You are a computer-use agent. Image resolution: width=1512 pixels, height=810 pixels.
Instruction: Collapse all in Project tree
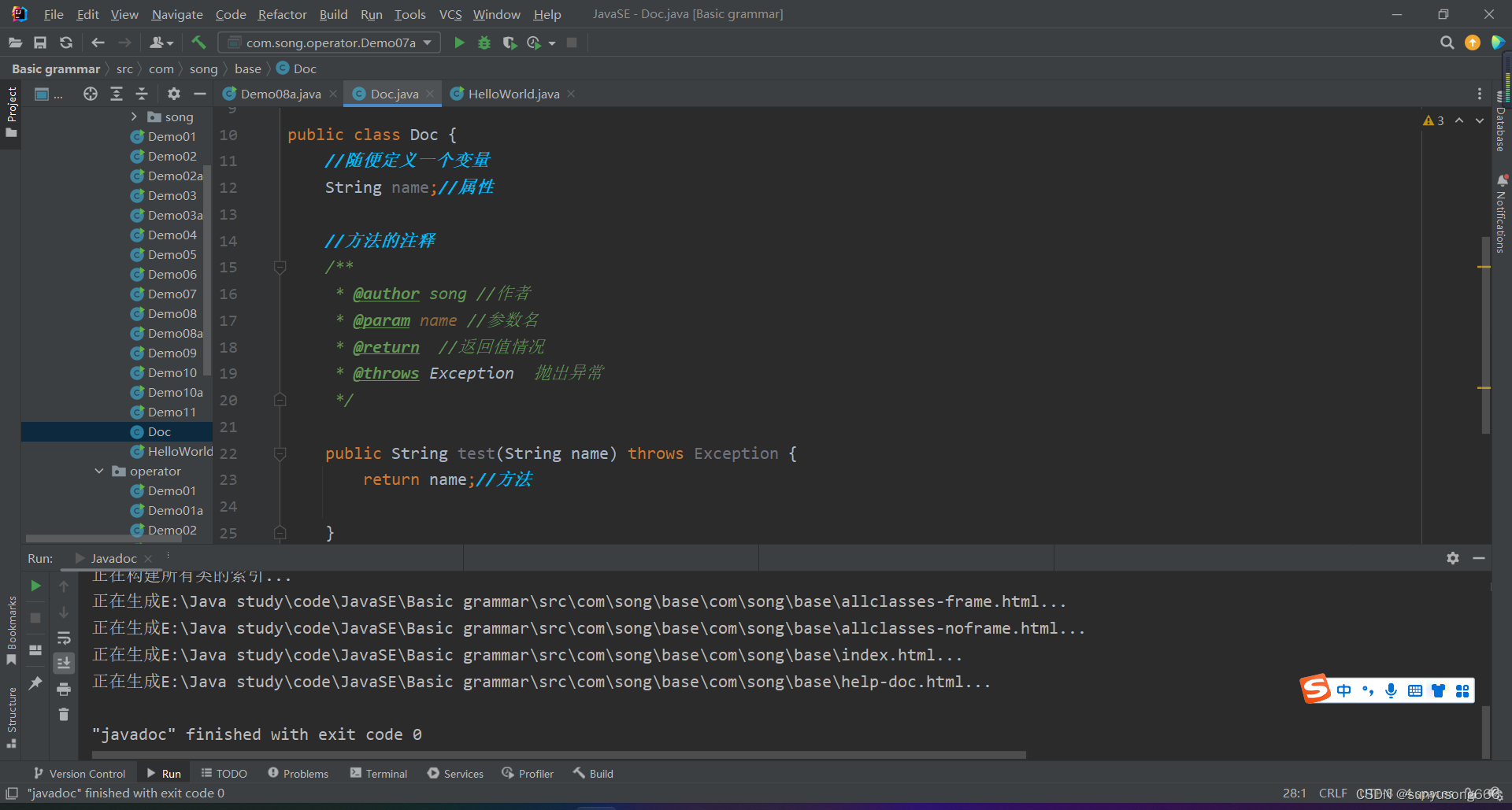(x=142, y=94)
